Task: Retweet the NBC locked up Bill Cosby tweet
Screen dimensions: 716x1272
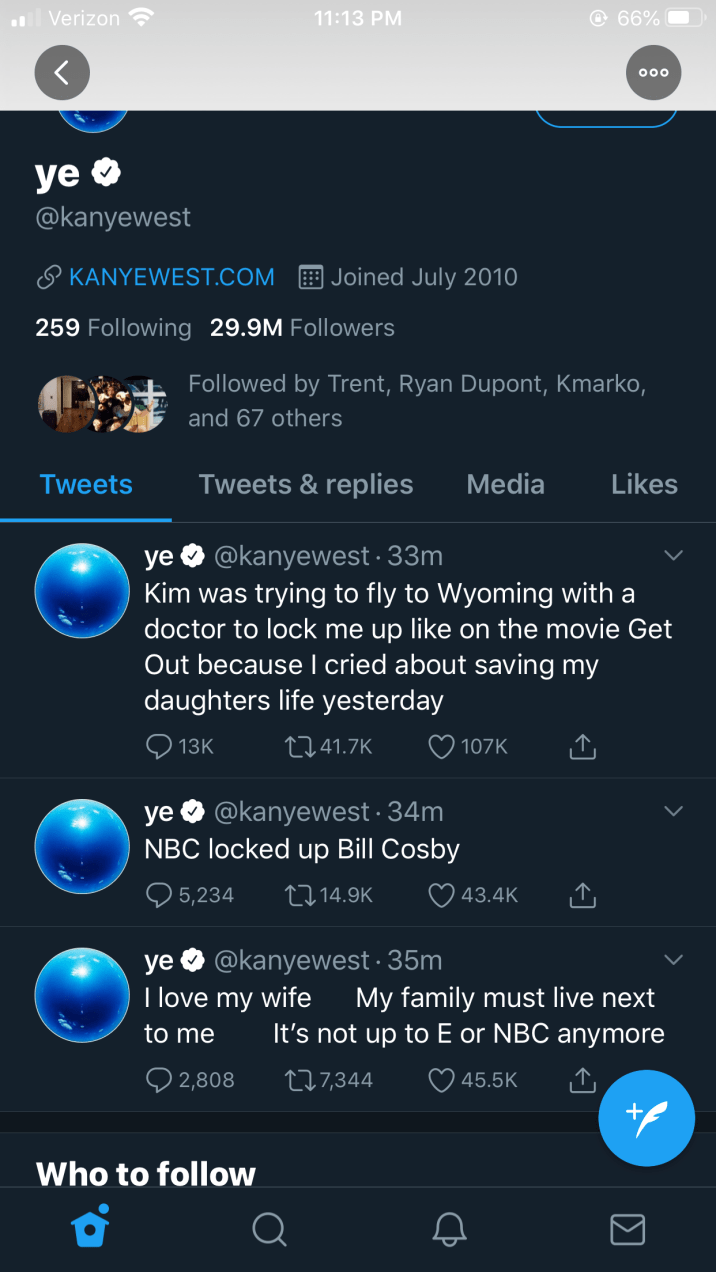Action: (x=300, y=895)
